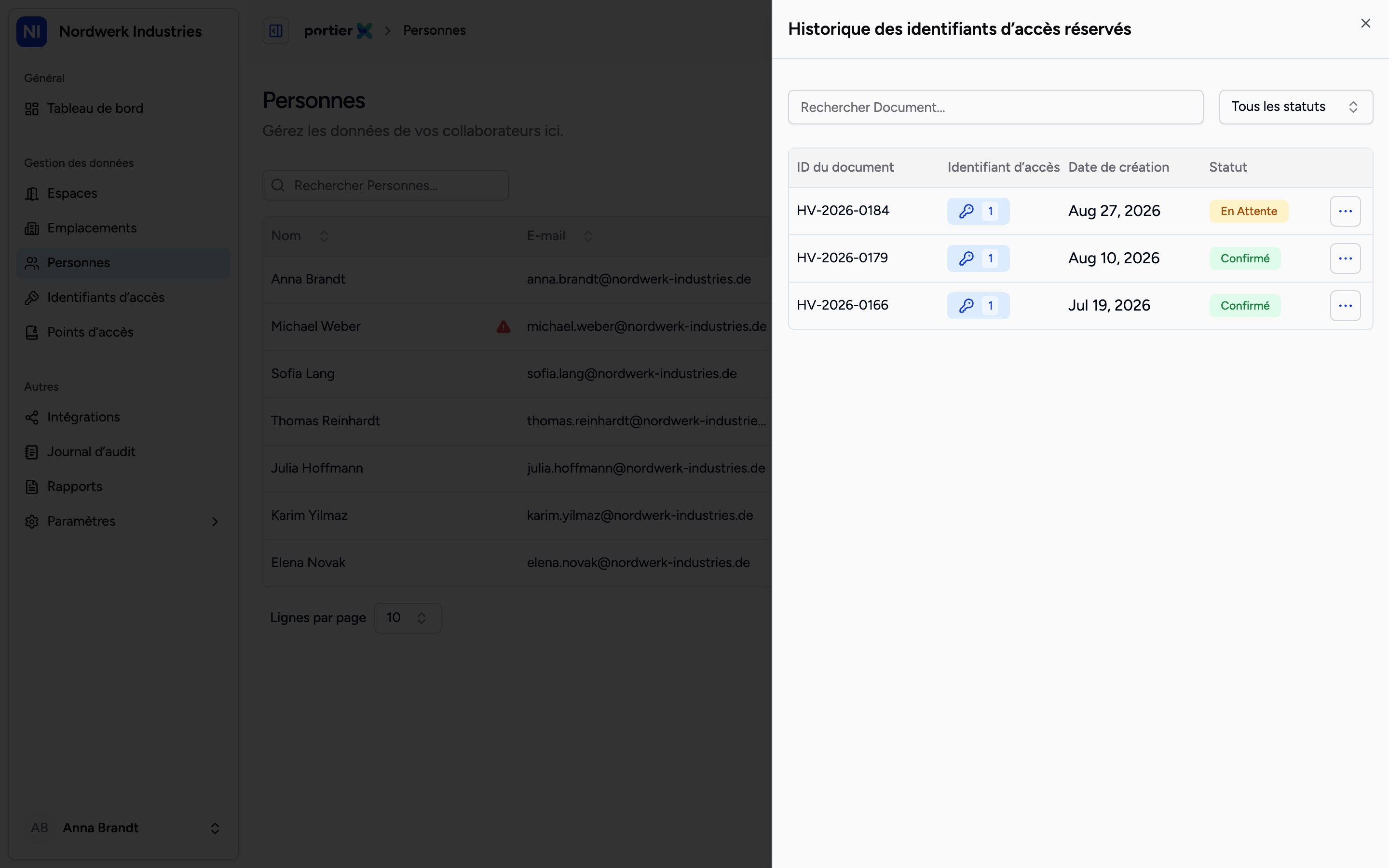Click the Tableau de bord grid icon
Screen dimensions: 1389x868
[x=31, y=108]
